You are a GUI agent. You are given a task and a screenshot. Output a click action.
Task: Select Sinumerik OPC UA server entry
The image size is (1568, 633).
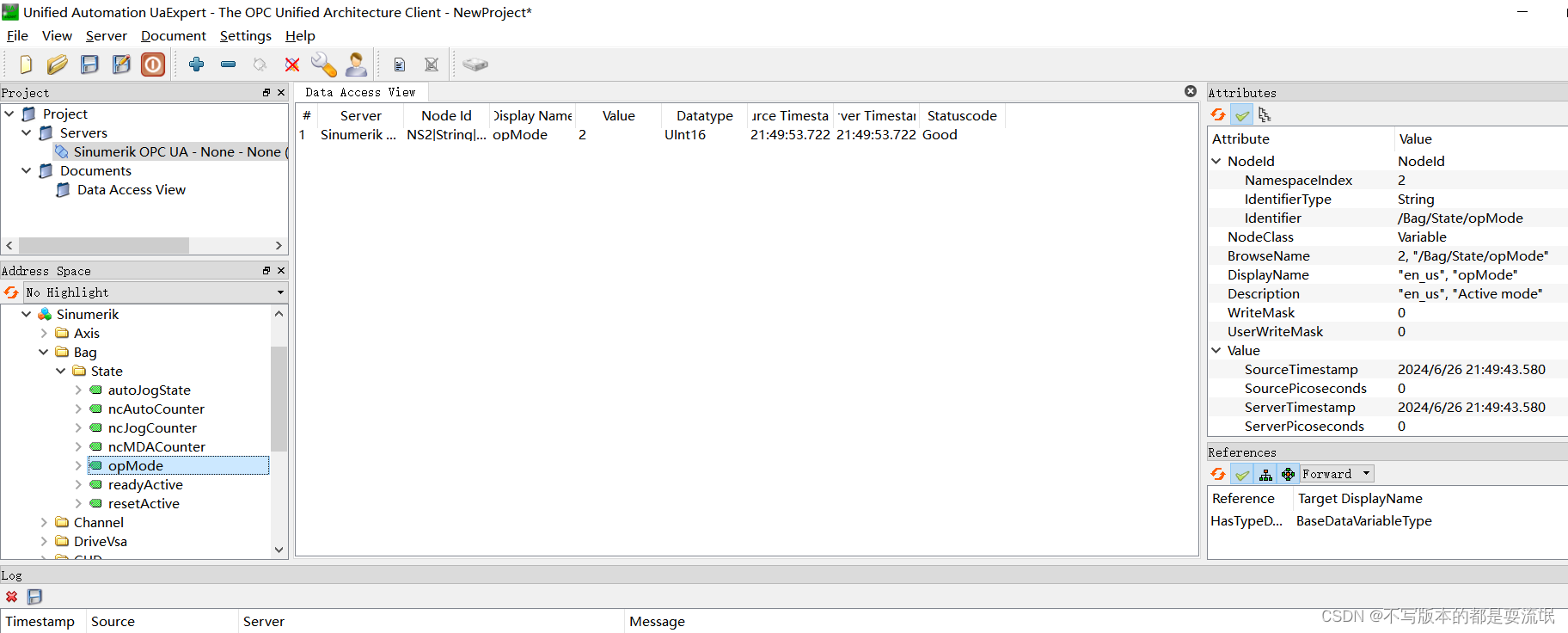coord(171,151)
